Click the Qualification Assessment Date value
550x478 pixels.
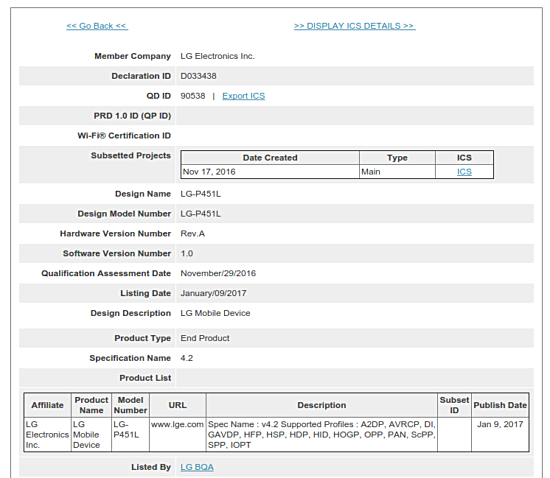(x=218, y=274)
